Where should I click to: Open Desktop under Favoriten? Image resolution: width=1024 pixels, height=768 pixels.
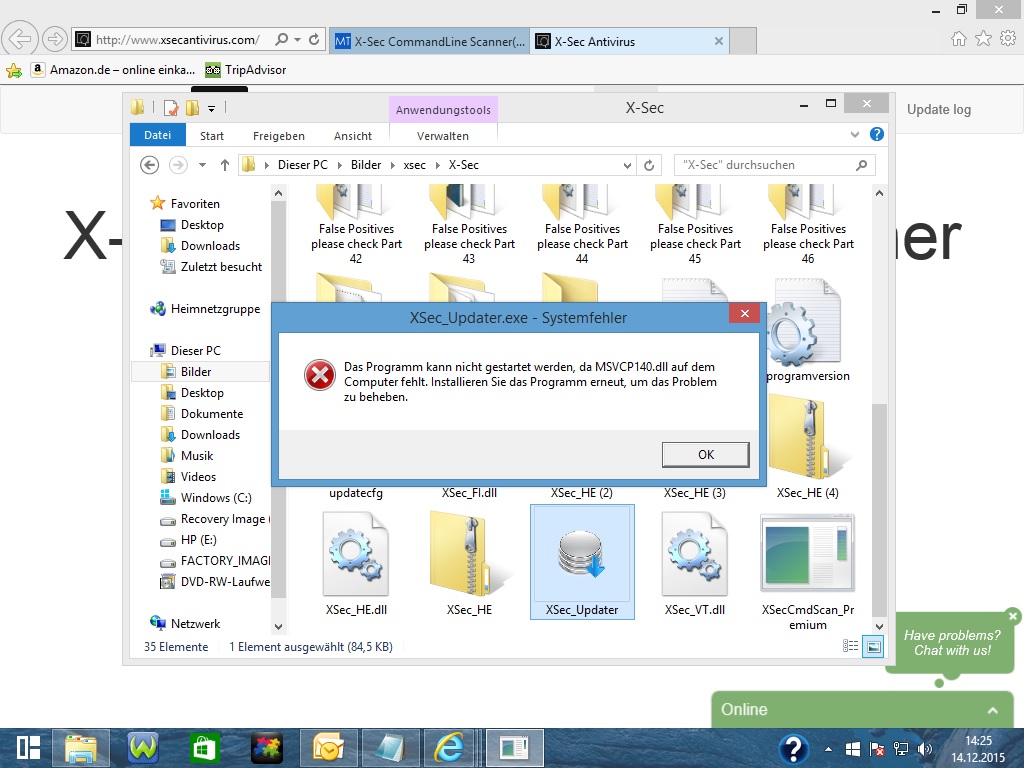point(193,225)
